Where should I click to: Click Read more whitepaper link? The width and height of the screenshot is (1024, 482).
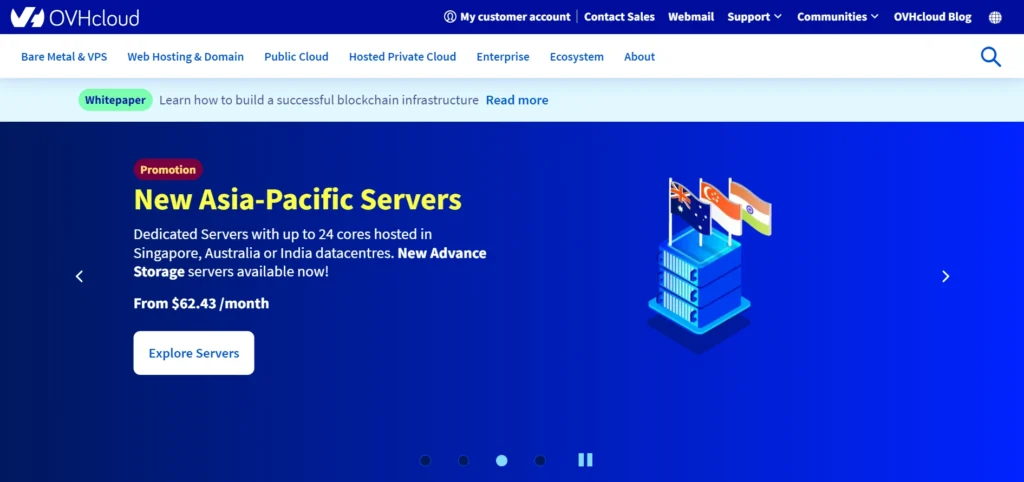[517, 100]
